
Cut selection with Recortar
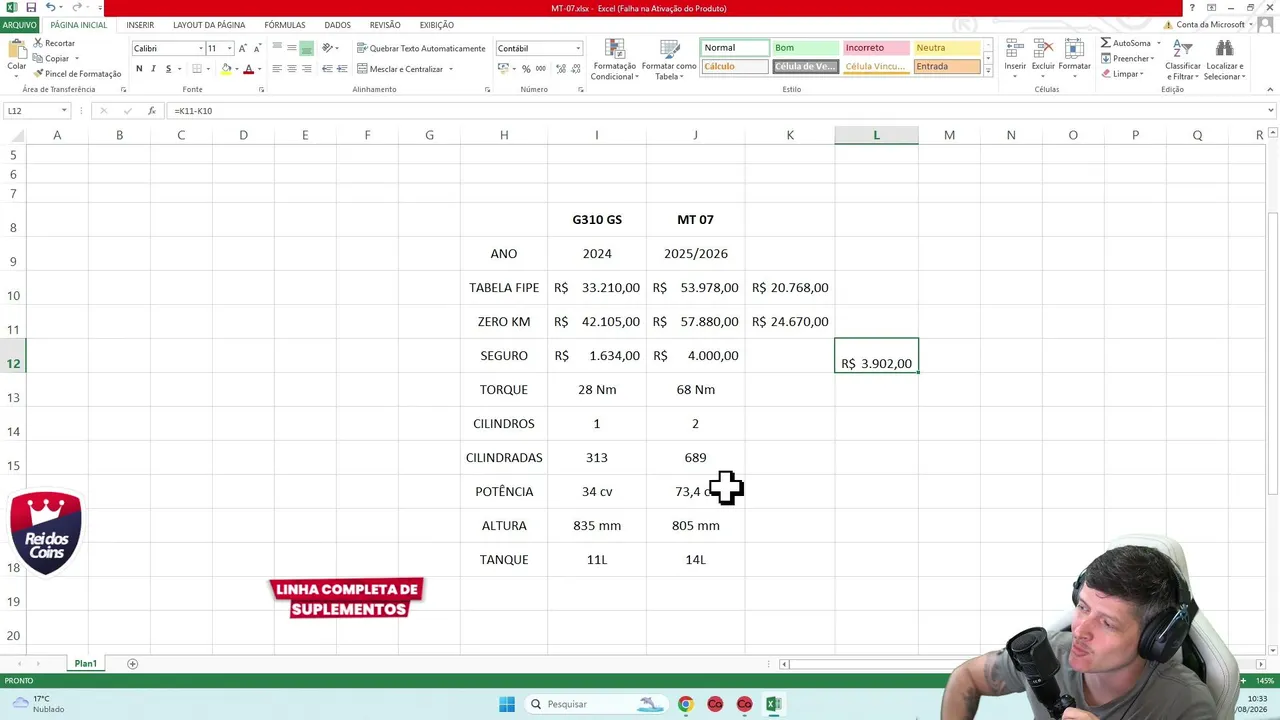[x=54, y=43]
